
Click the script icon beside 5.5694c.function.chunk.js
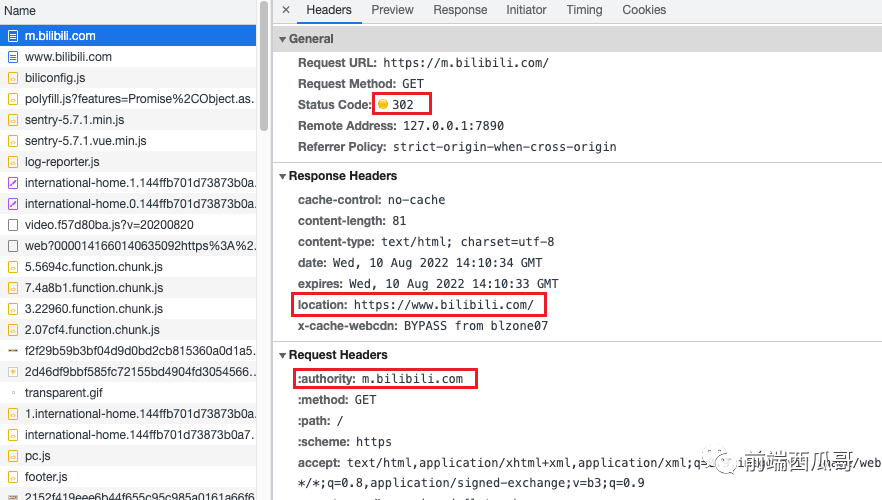(x=12, y=267)
